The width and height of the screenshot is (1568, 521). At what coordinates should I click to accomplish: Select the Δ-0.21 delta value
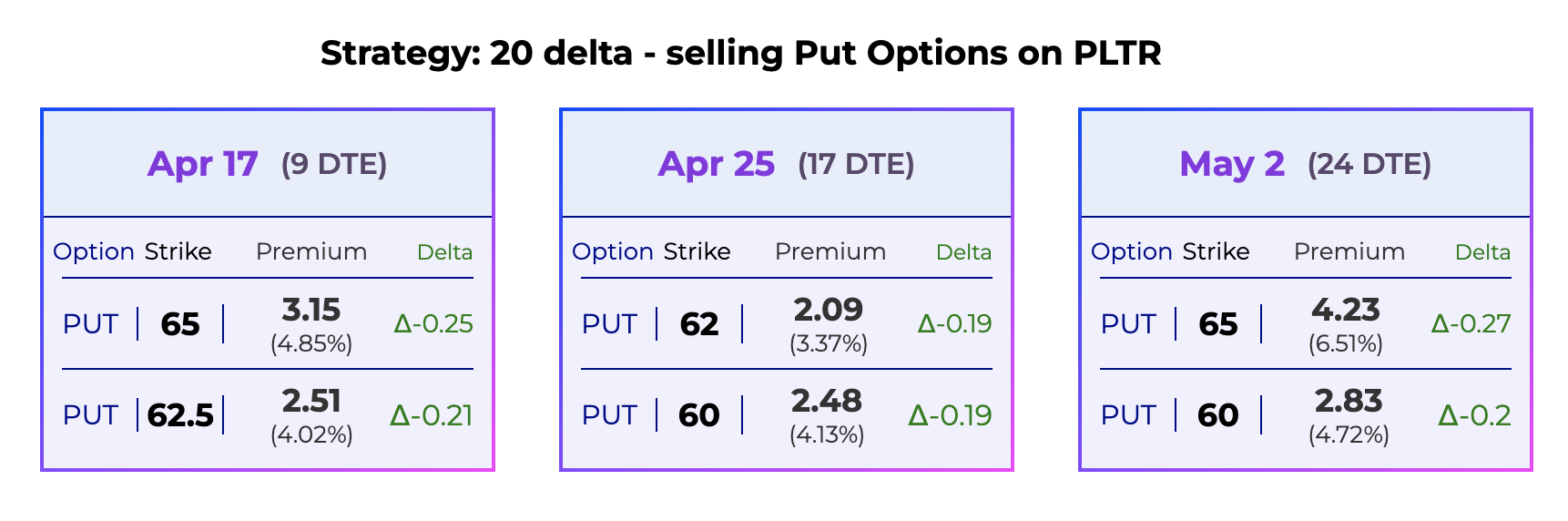[x=432, y=415]
